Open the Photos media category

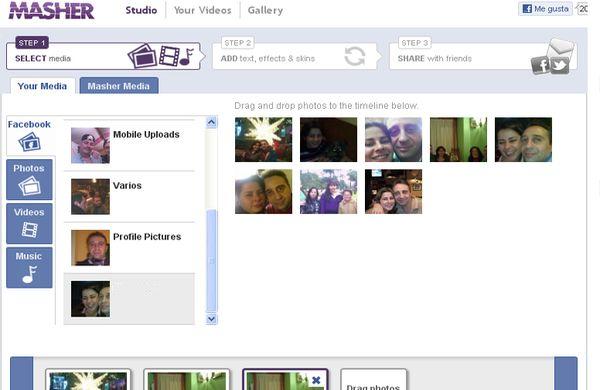29,179
